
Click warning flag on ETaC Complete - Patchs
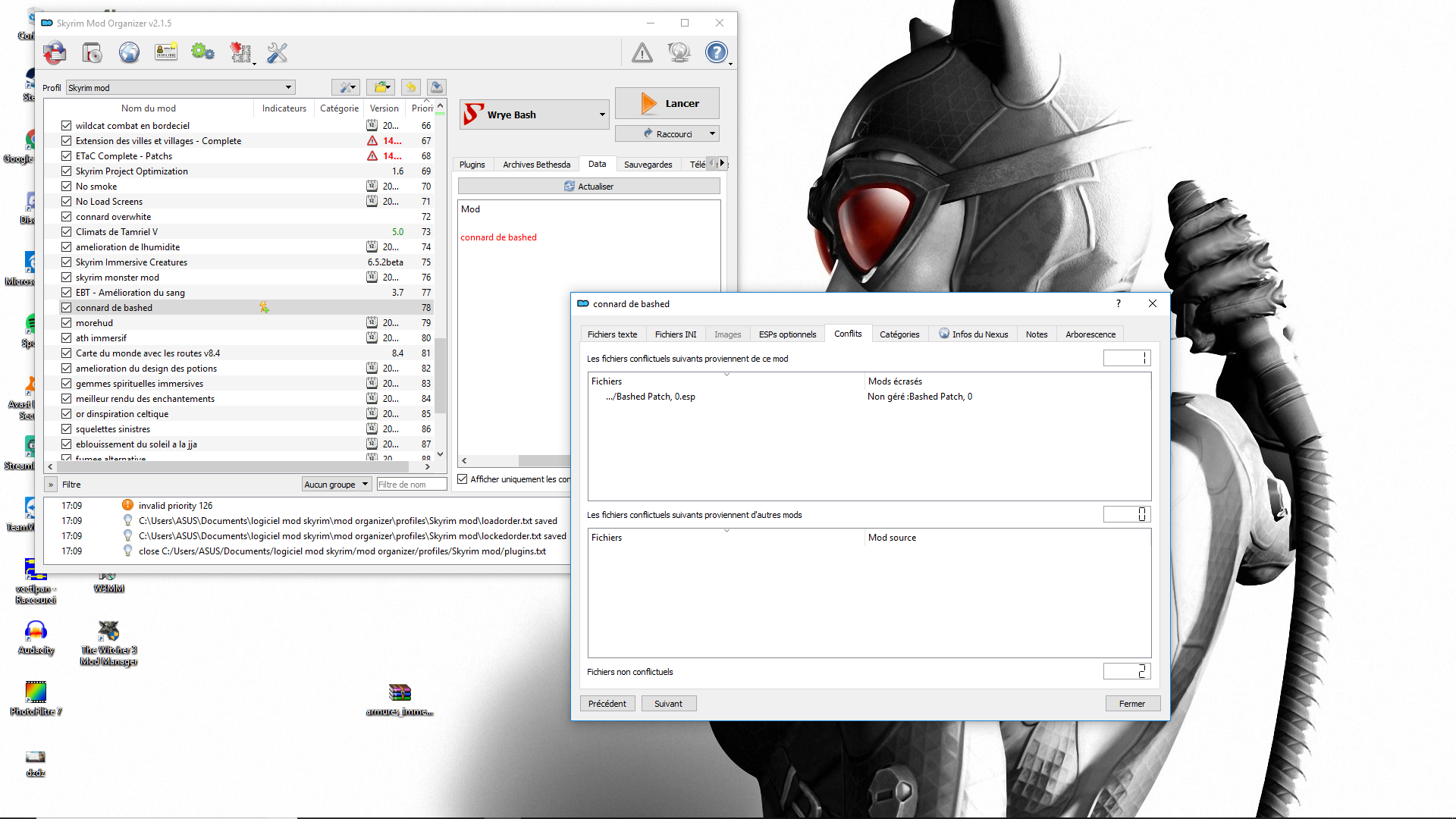click(372, 156)
